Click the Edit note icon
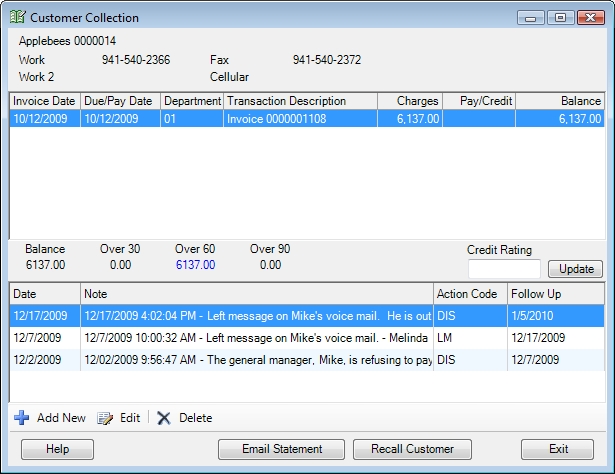This screenshot has height=474, width=615. [105, 418]
